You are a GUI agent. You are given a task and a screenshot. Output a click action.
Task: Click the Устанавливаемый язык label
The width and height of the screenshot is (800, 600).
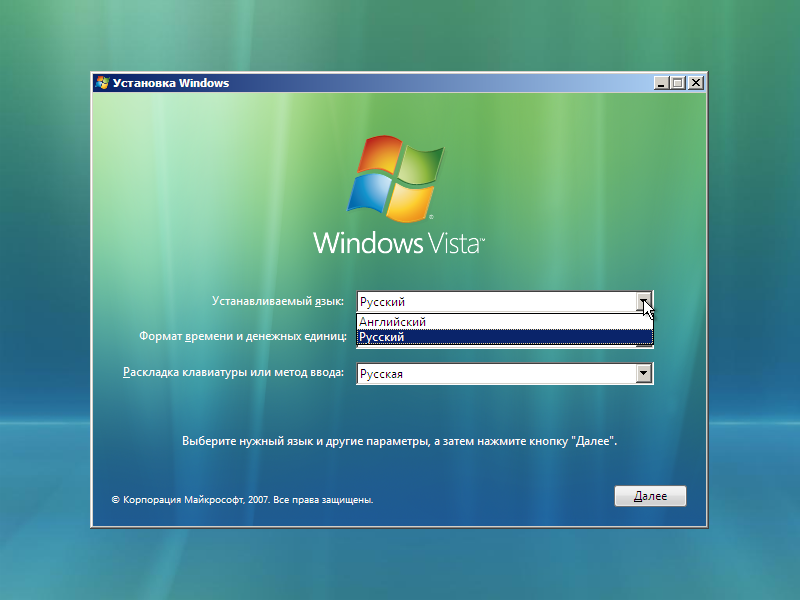coord(278,301)
